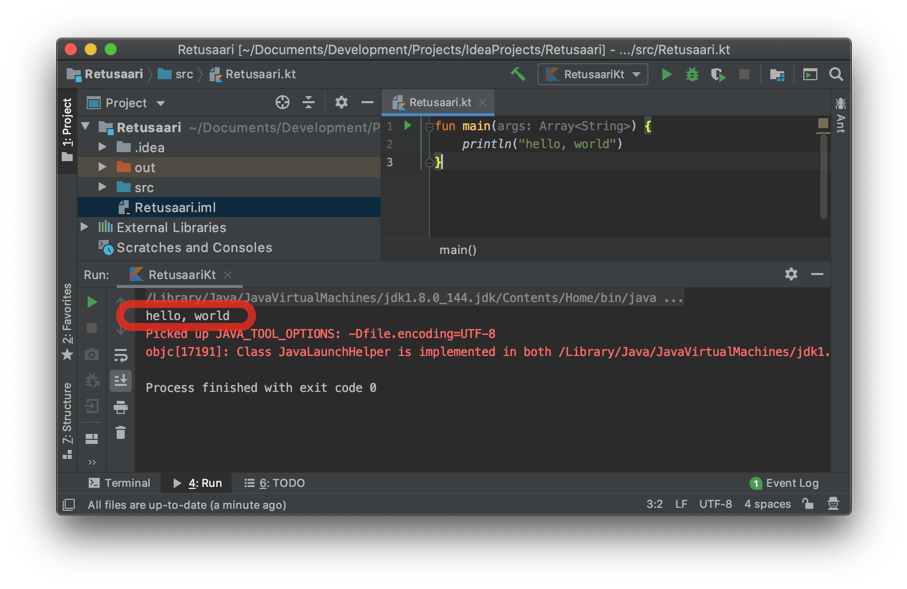Click the editor vertical scrollbar
907x589 pixels.
tap(823, 176)
